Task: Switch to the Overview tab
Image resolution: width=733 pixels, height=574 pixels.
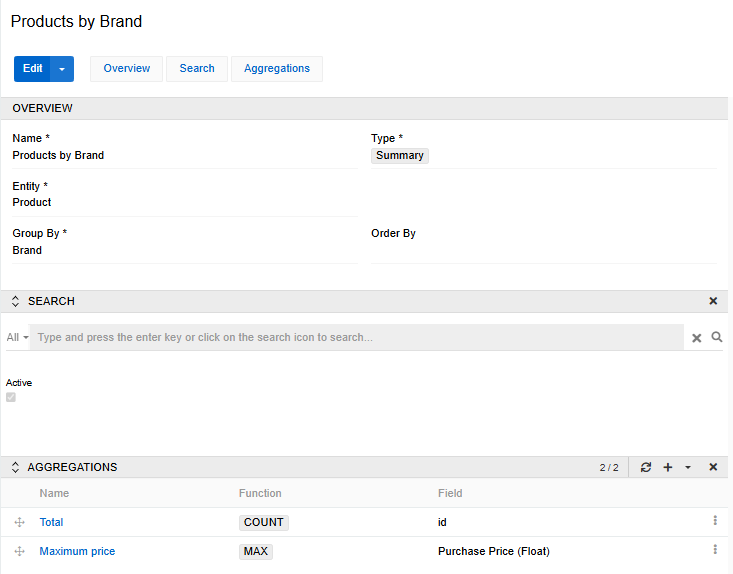Action: [127, 68]
